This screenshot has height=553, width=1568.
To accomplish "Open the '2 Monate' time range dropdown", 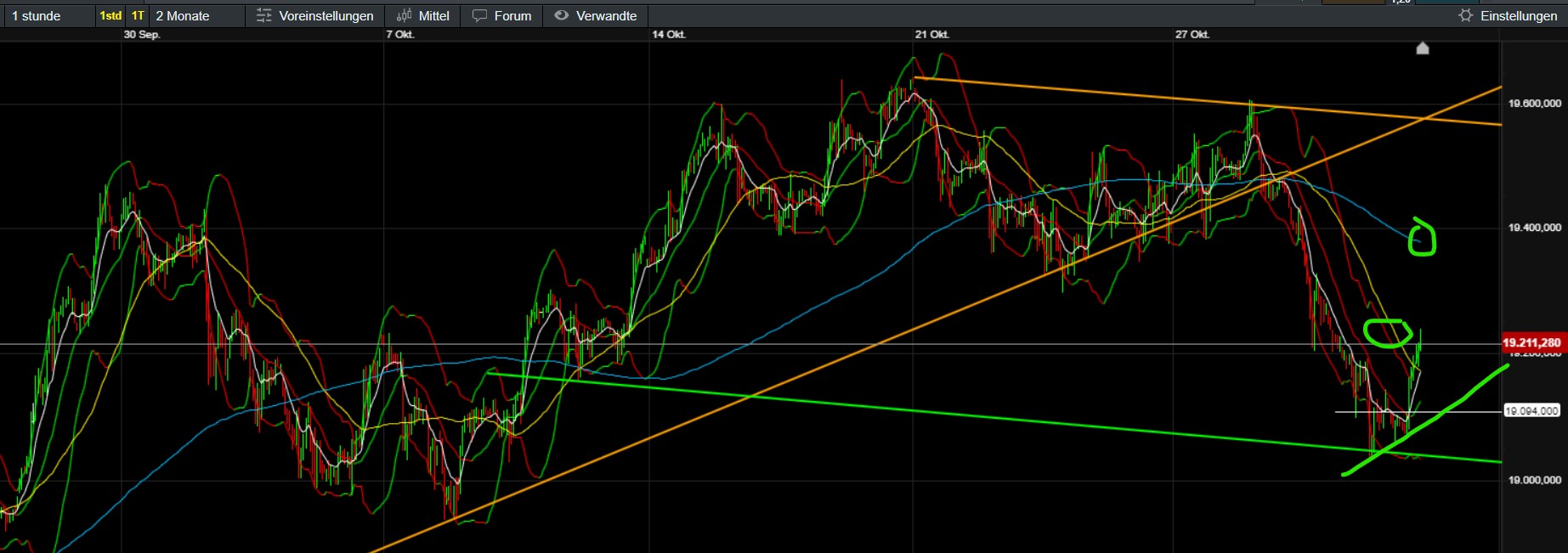I will coord(197,16).
